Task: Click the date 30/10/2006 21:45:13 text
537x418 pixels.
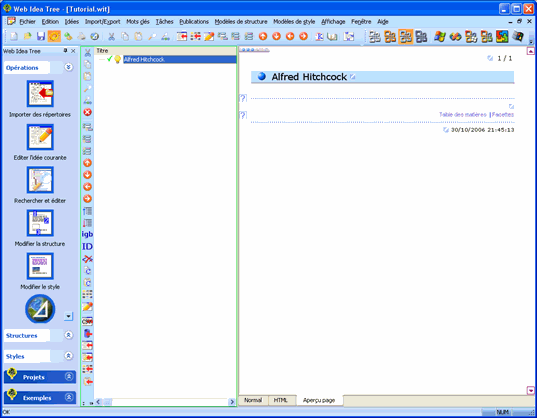Action: (x=482, y=130)
